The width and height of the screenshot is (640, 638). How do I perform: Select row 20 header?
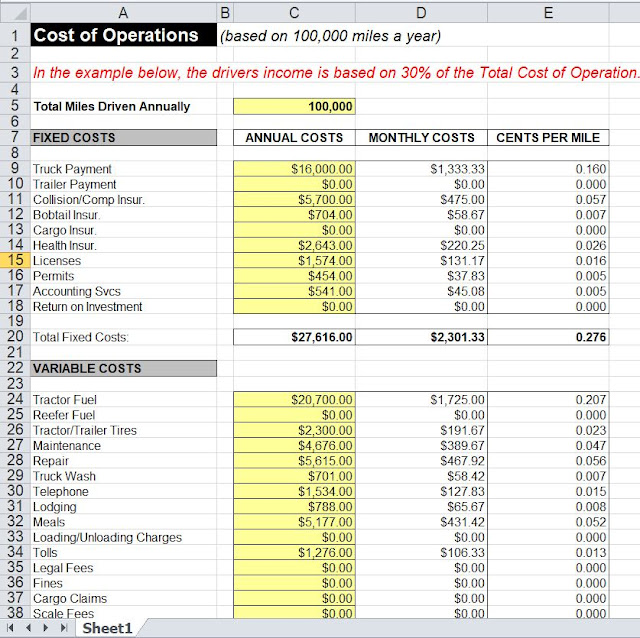pyautogui.click(x=15, y=337)
